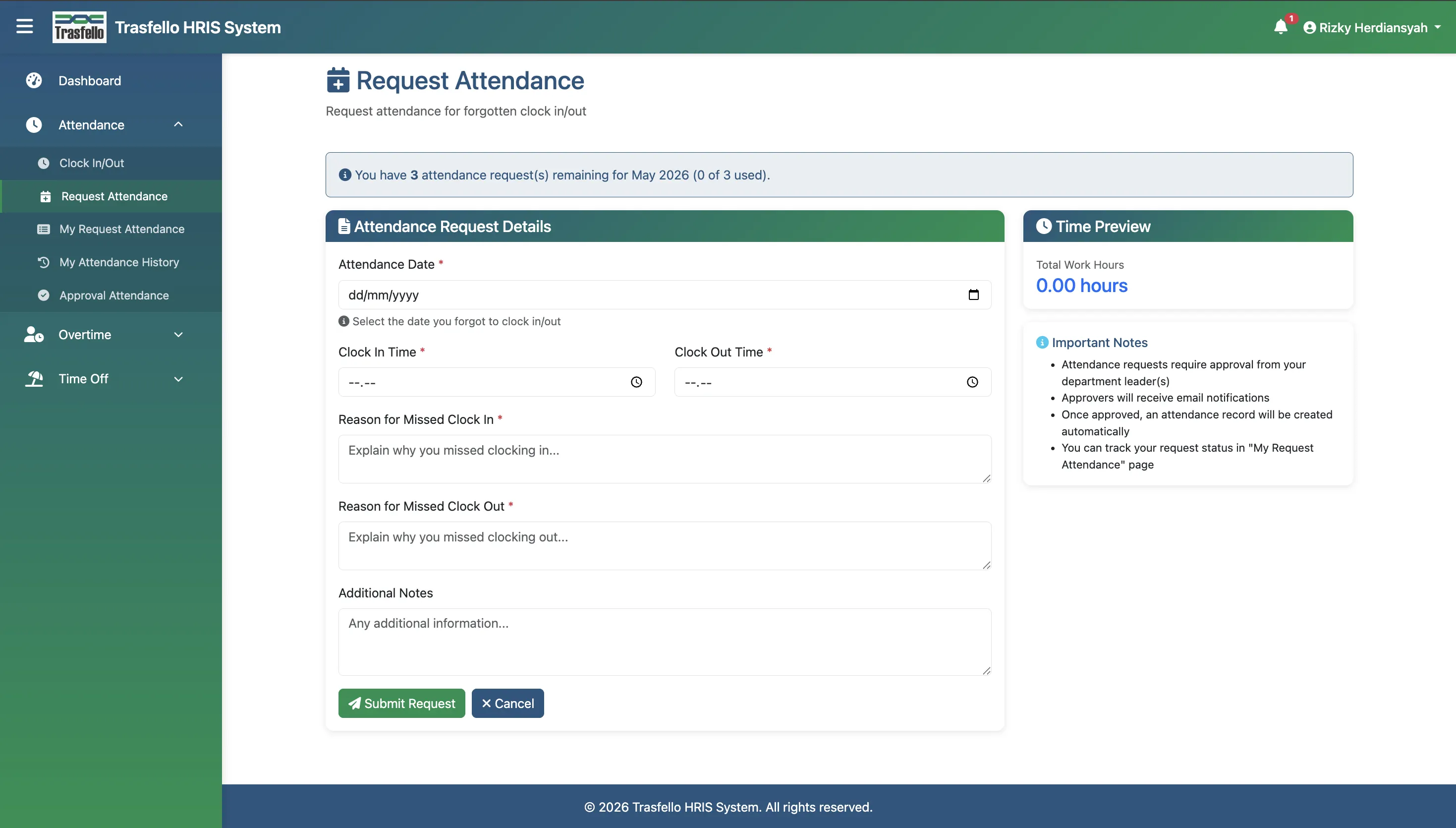Focus the Reason for Missed Clock In field

point(665,459)
